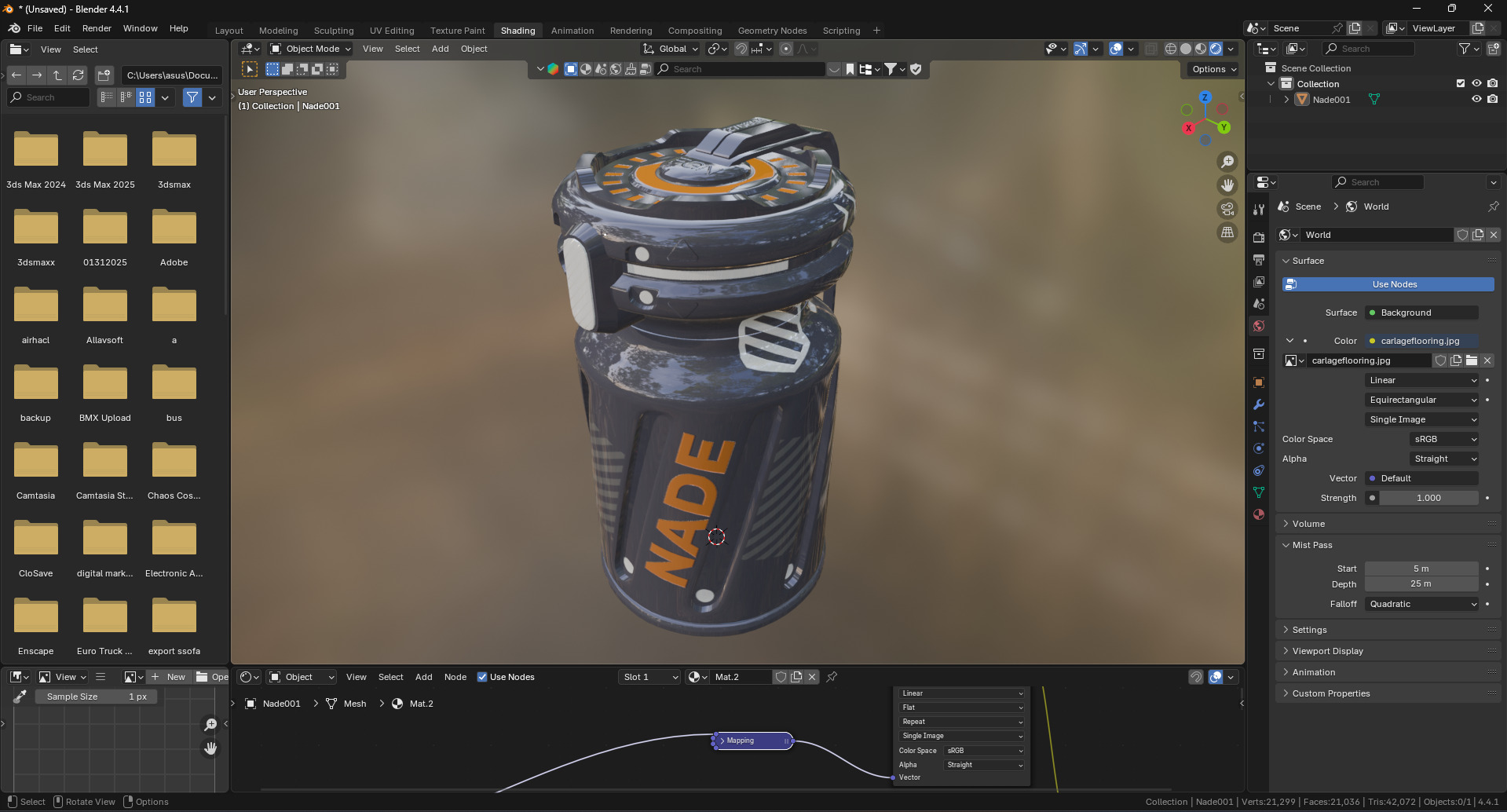Open the Render menu
1507x812 pixels.
tap(97, 28)
